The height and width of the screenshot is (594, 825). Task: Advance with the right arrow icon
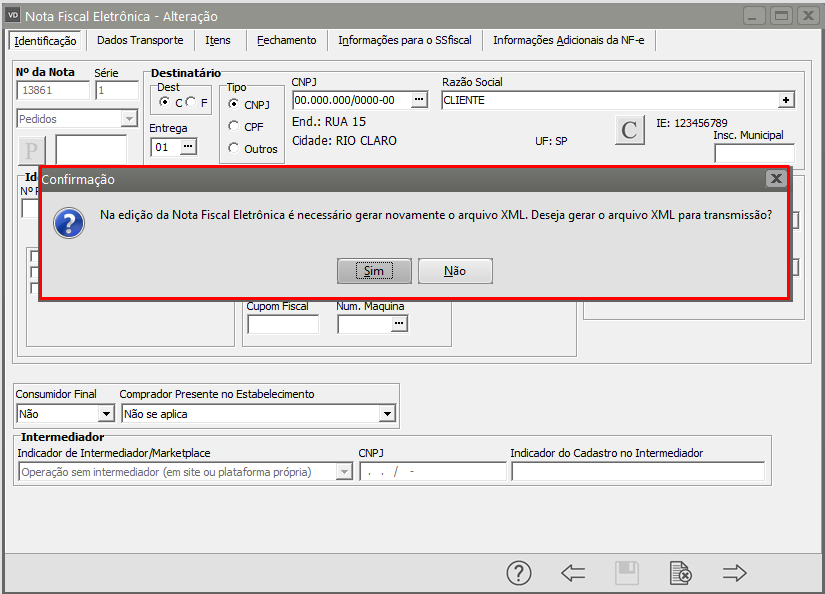coord(735,573)
